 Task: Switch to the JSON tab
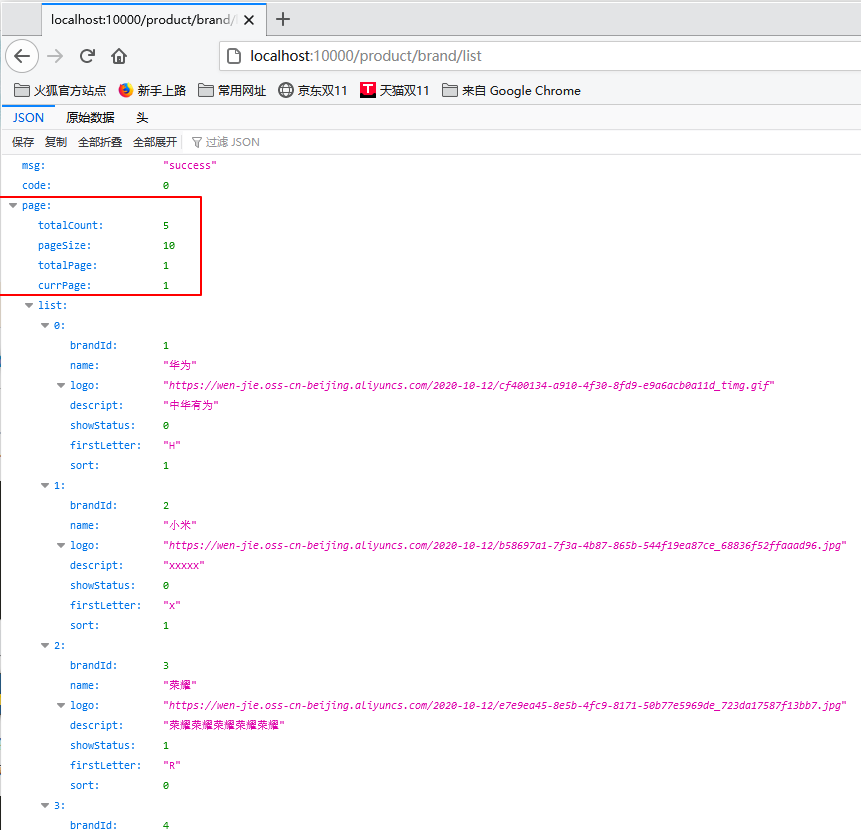point(28,117)
